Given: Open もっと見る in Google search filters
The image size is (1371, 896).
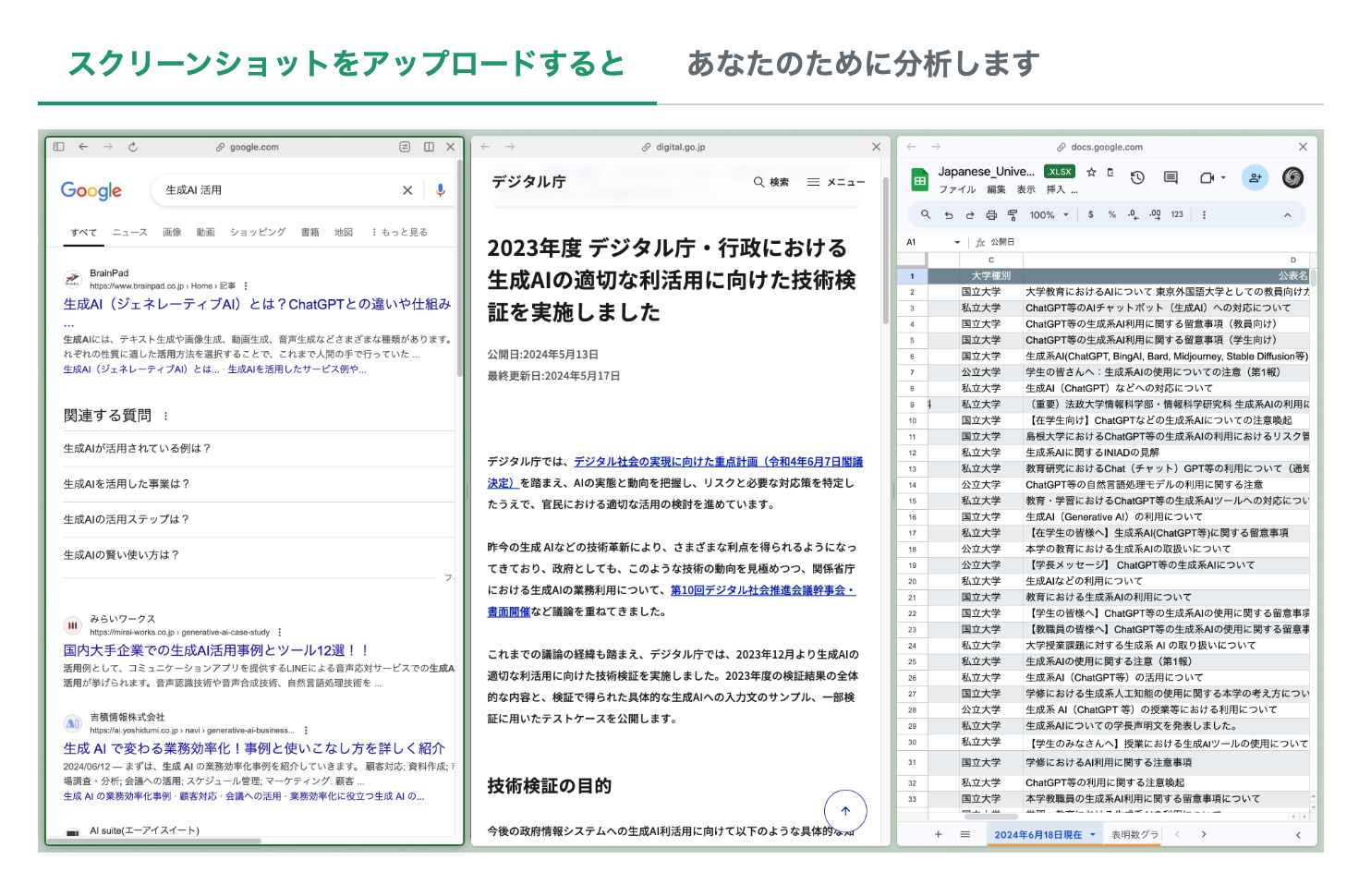Looking at the screenshot, I should pos(400,232).
